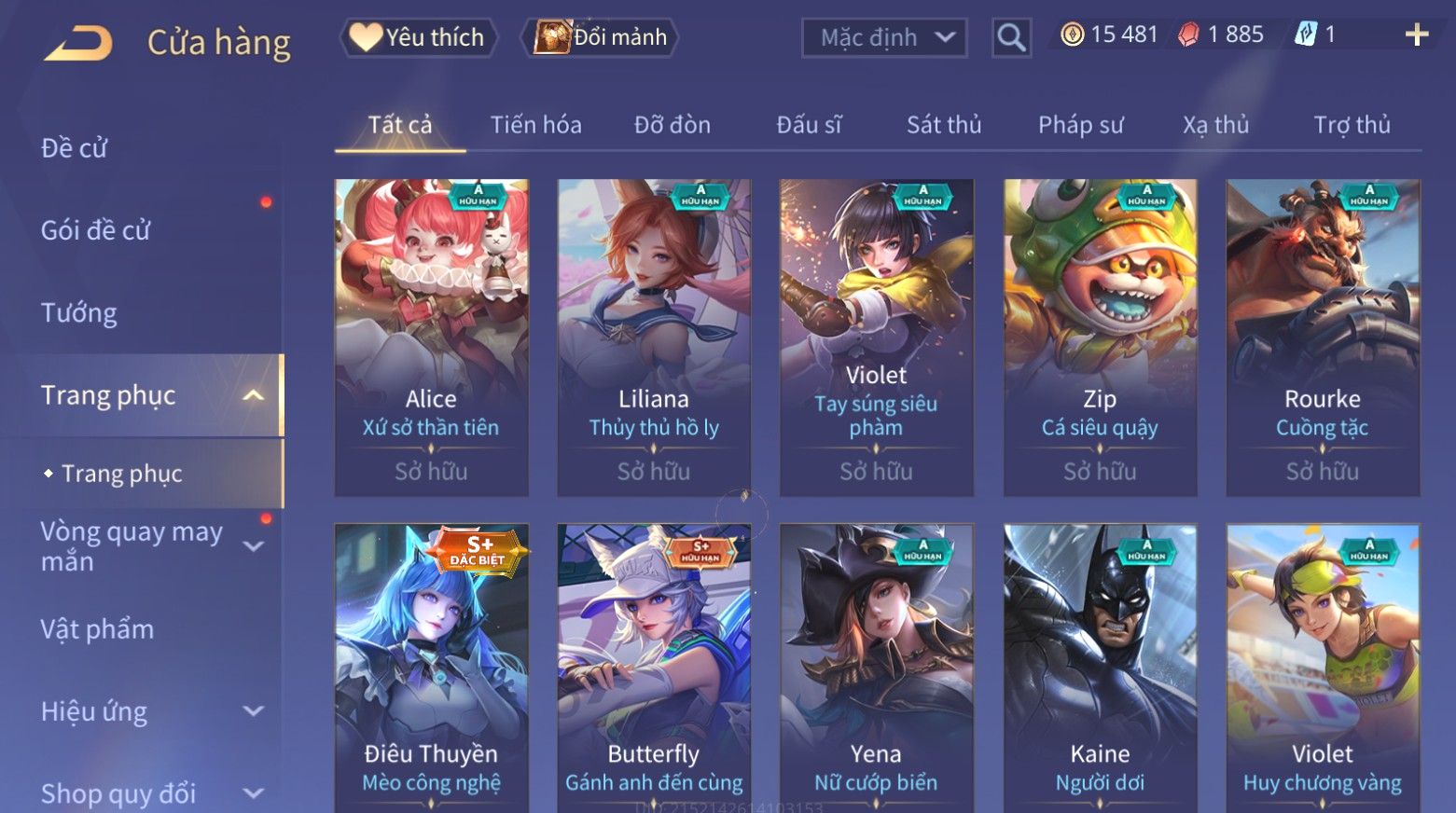This screenshot has height=813, width=1456.
Task: Click the plus icon to add currency
Action: [x=1417, y=35]
